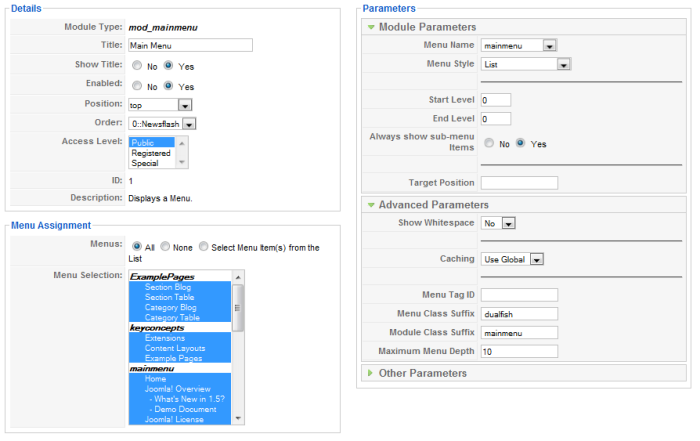Select Example Pages item in Menu Selection
Image resolution: width=700 pixels, height=441 pixels.
(x=180, y=358)
